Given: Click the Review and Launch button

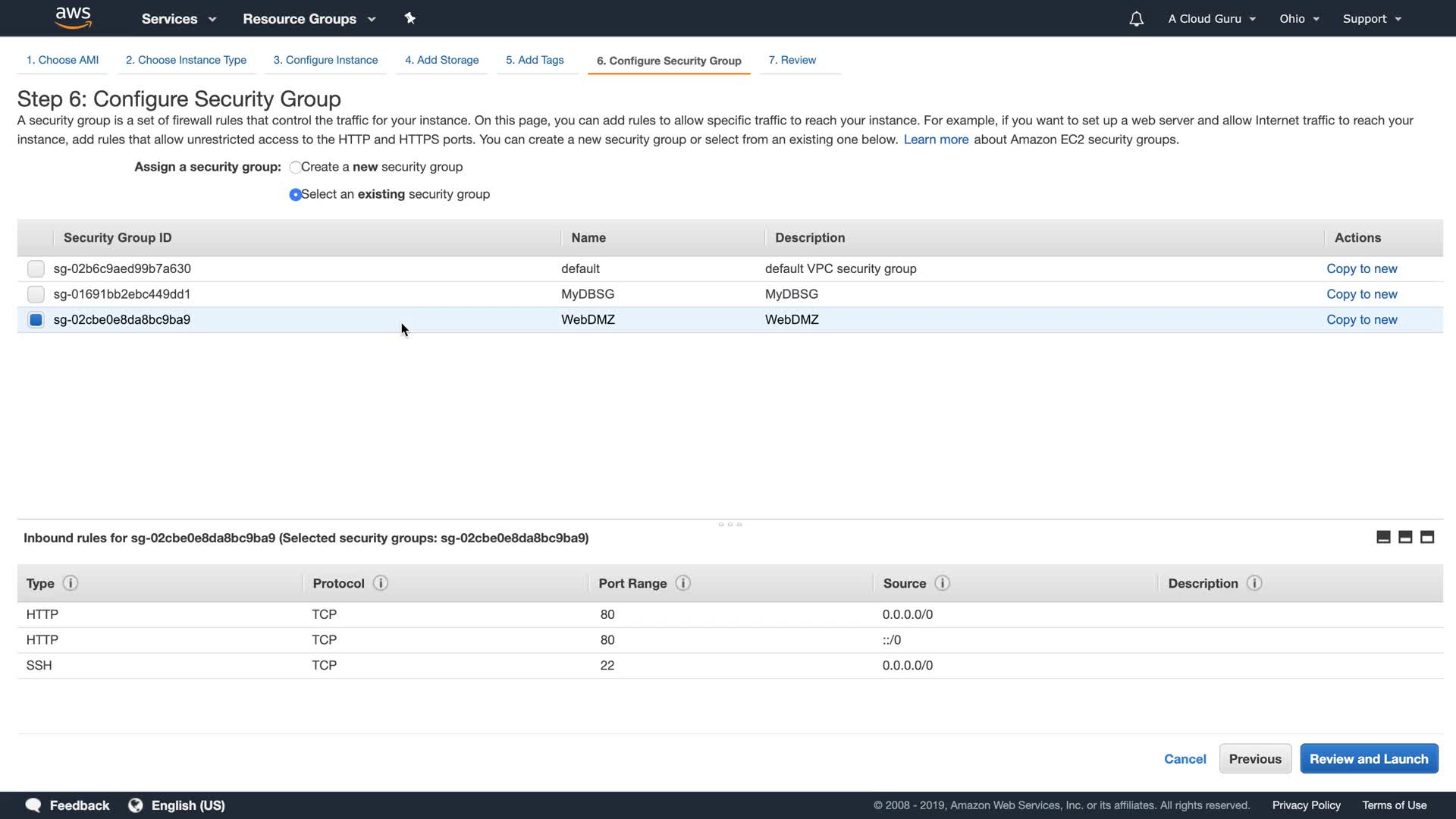Looking at the screenshot, I should 1368,758.
